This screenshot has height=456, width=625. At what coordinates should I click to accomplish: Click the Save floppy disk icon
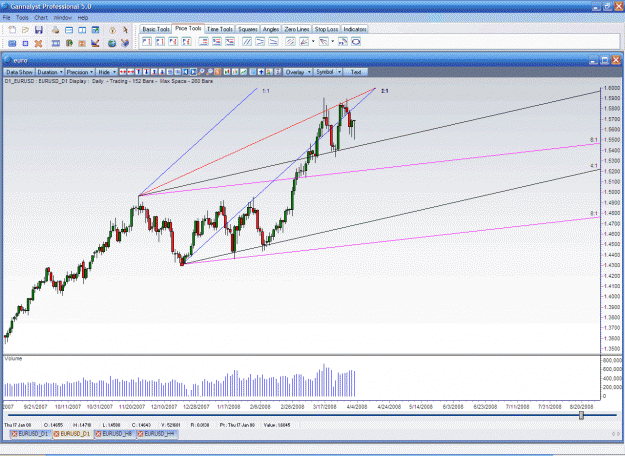point(39,30)
